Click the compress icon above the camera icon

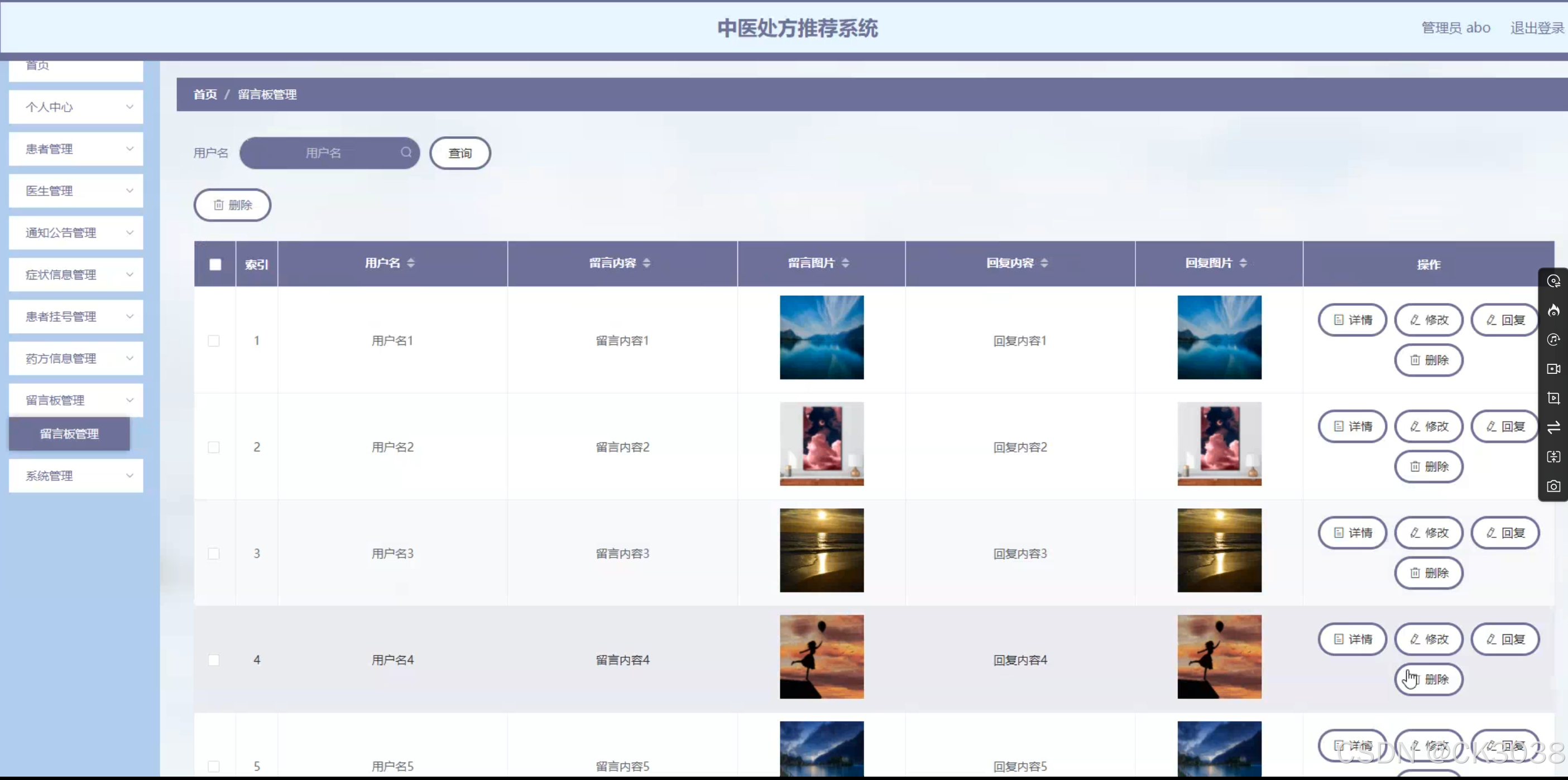pyautogui.click(x=1553, y=457)
